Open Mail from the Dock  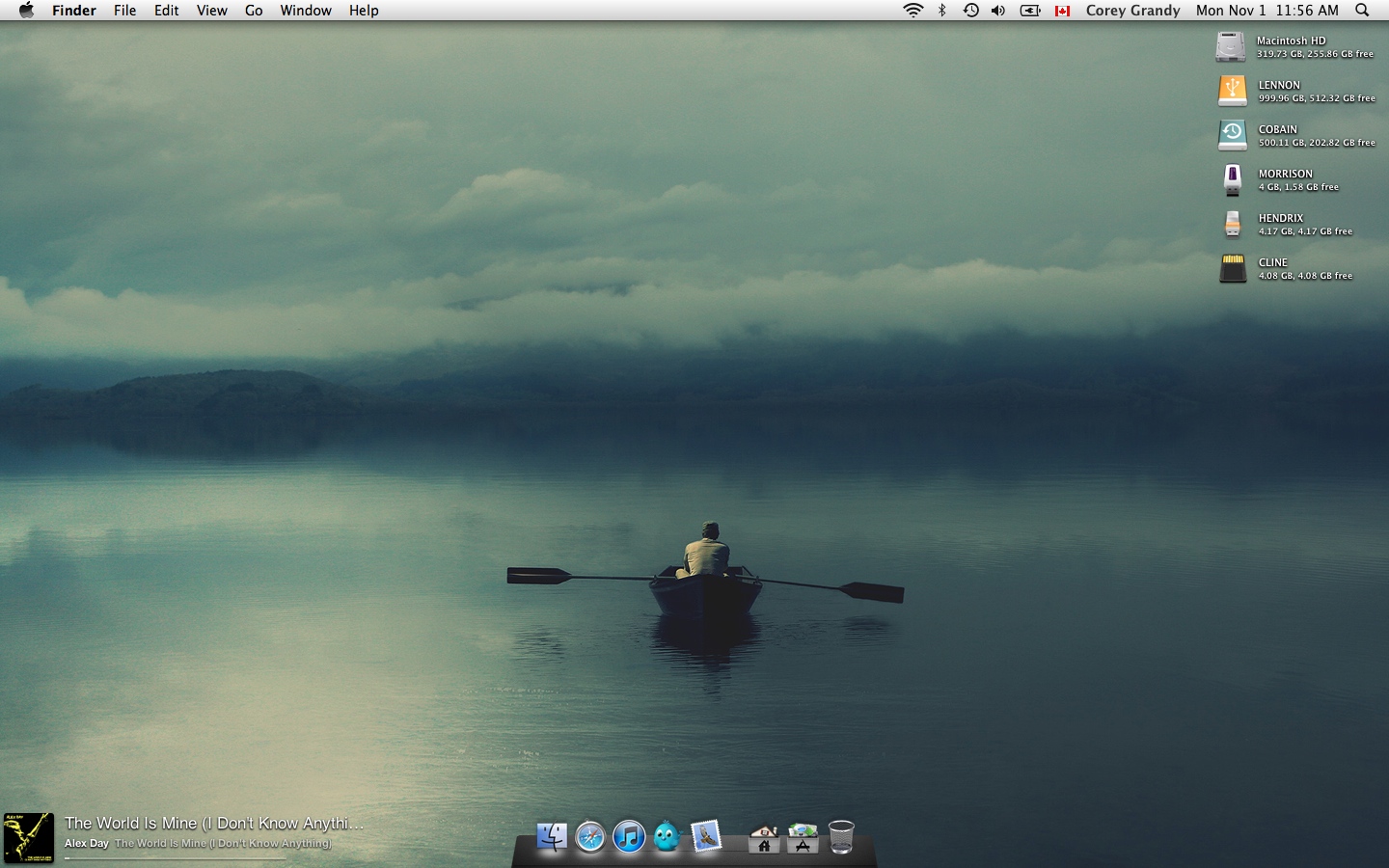[705, 836]
